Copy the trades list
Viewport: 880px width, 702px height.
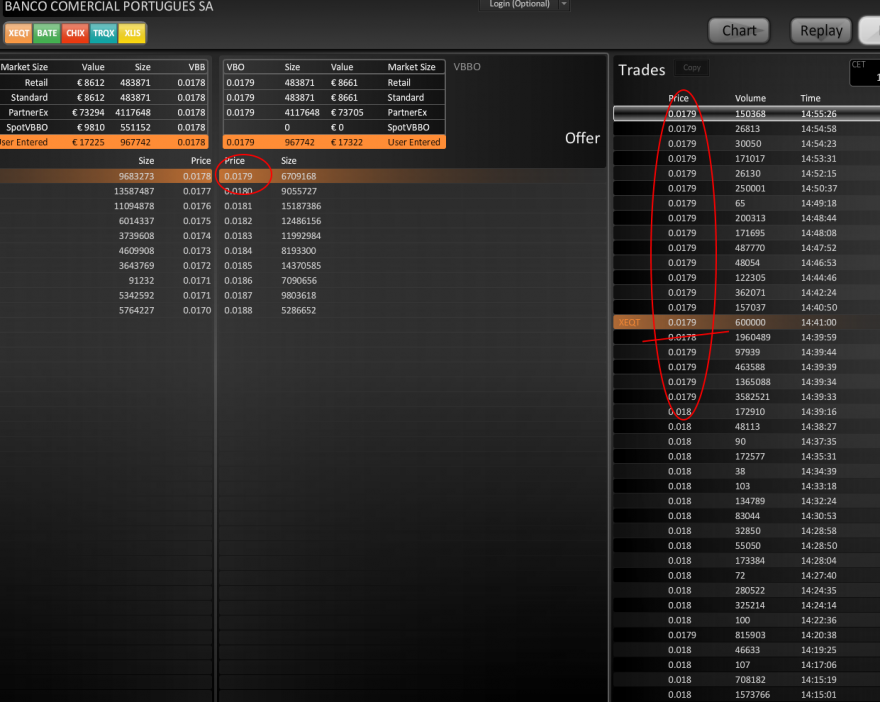click(691, 68)
